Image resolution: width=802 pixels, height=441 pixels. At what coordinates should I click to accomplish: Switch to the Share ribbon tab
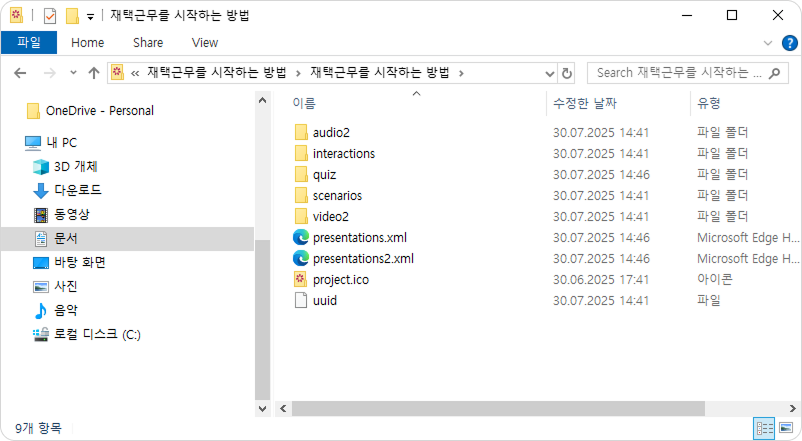point(148,42)
